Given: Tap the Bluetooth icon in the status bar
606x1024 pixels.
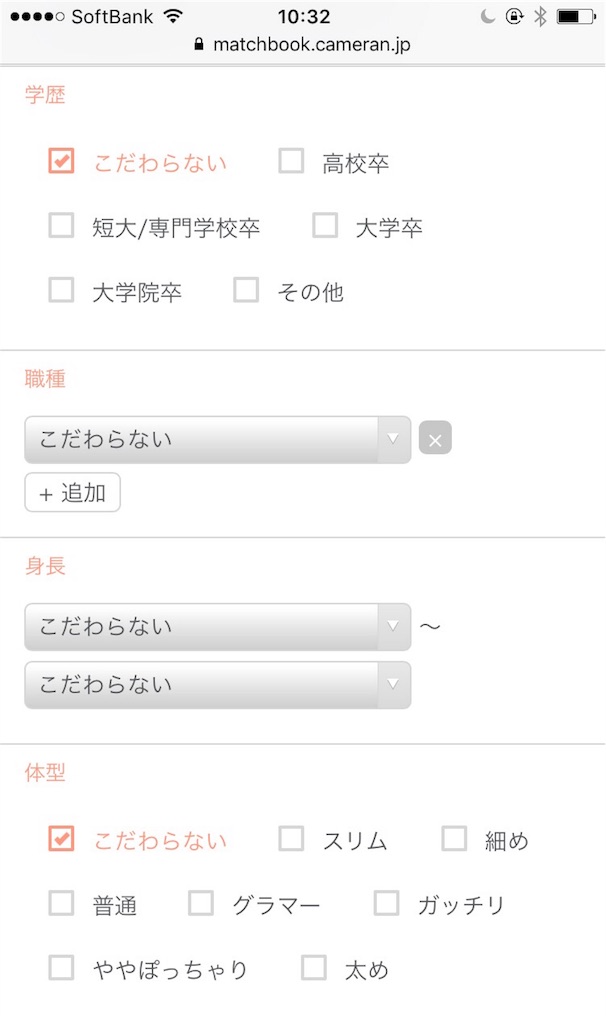Looking at the screenshot, I should click(x=540, y=16).
